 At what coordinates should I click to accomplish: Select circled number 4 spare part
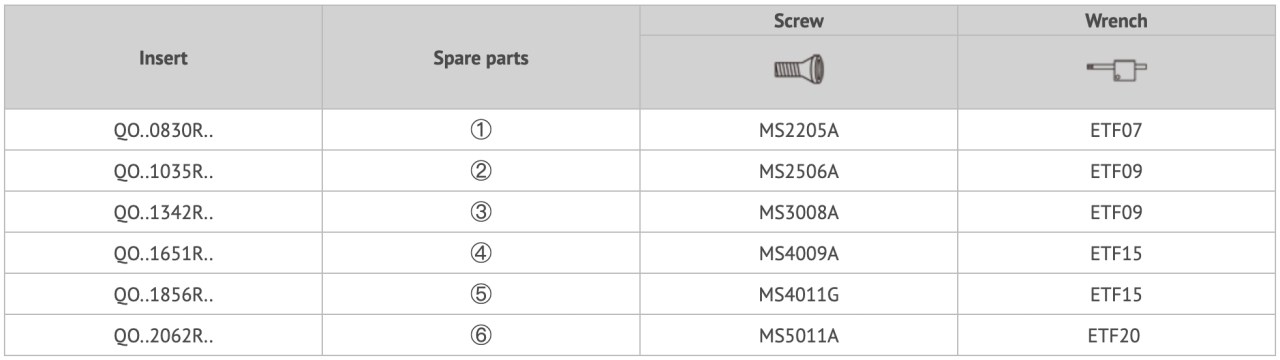pyautogui.click(x=480, y=253)
